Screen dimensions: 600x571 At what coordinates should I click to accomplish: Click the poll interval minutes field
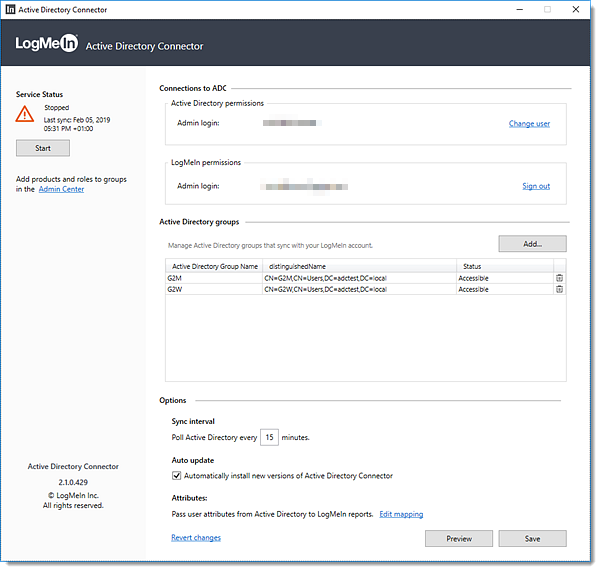pyautogui.click(x=270, y=438)
